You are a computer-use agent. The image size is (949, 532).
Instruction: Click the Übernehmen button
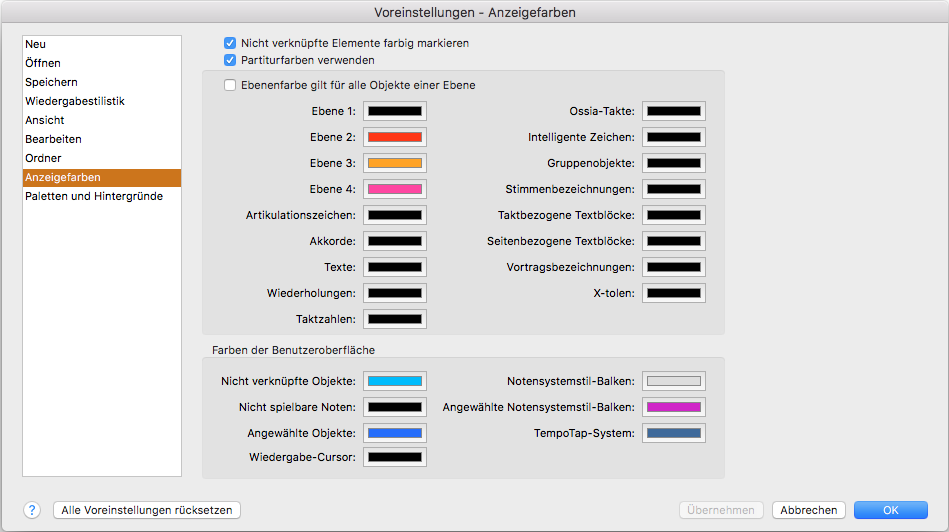click(x=721, y=510)
